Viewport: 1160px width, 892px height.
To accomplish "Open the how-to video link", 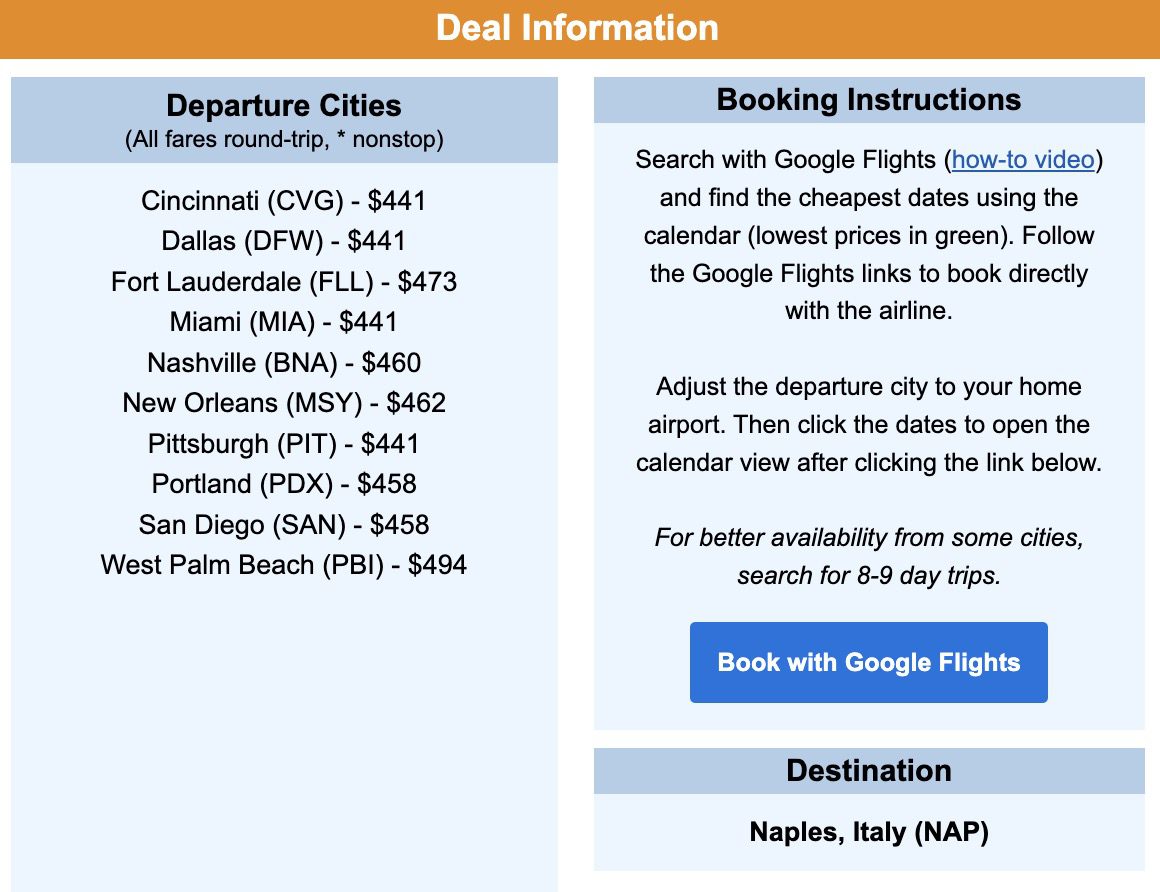I will tap(1022, 160).
